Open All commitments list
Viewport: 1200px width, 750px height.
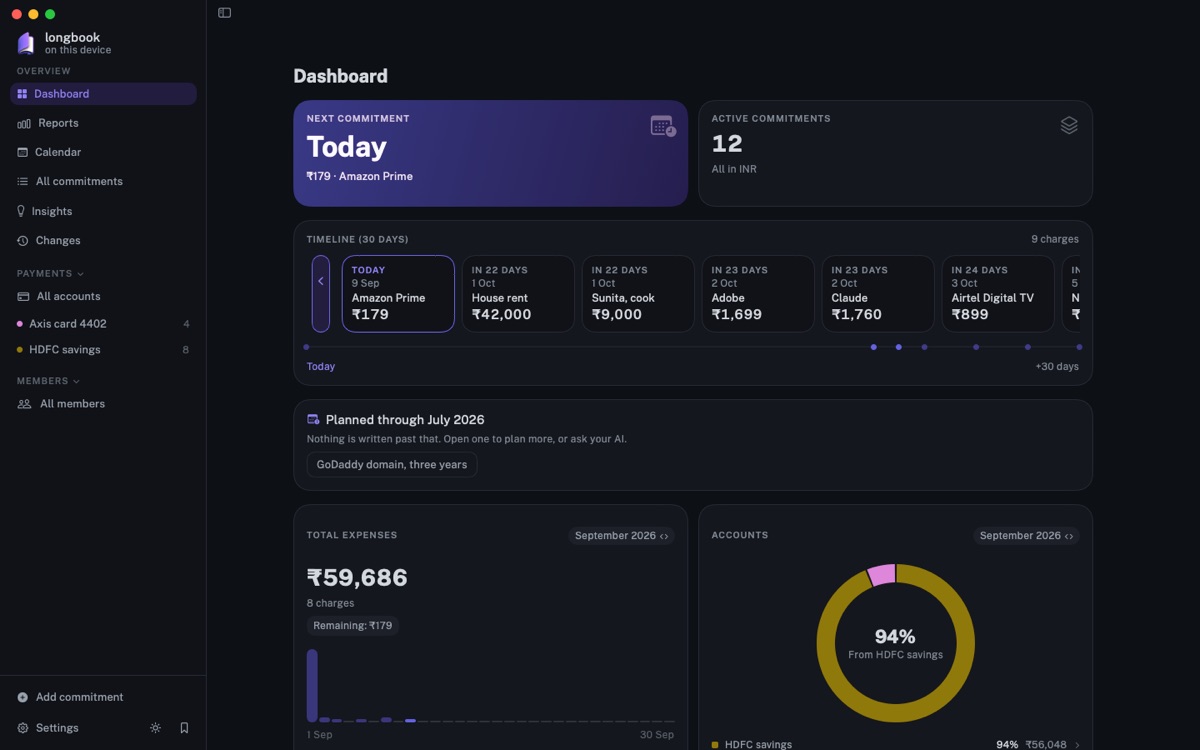click(x=103, y=181)
